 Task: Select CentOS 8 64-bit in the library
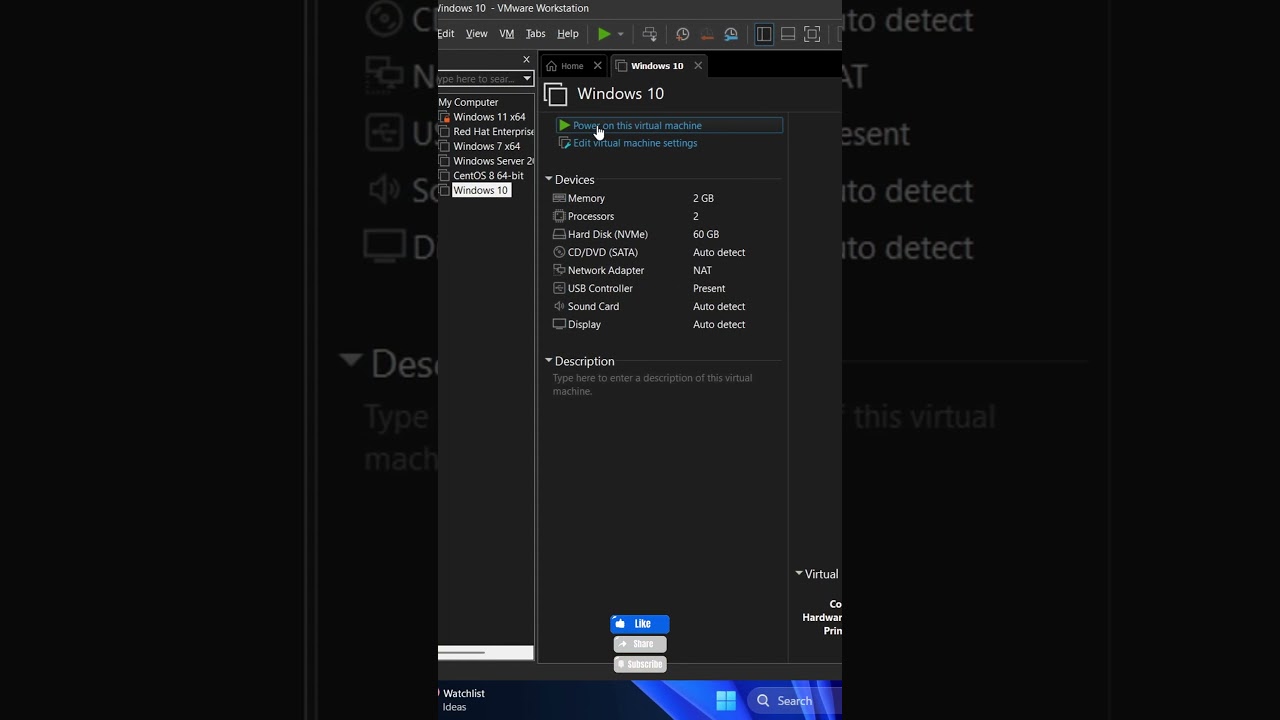pyautogui.click(x=488, y=176)
